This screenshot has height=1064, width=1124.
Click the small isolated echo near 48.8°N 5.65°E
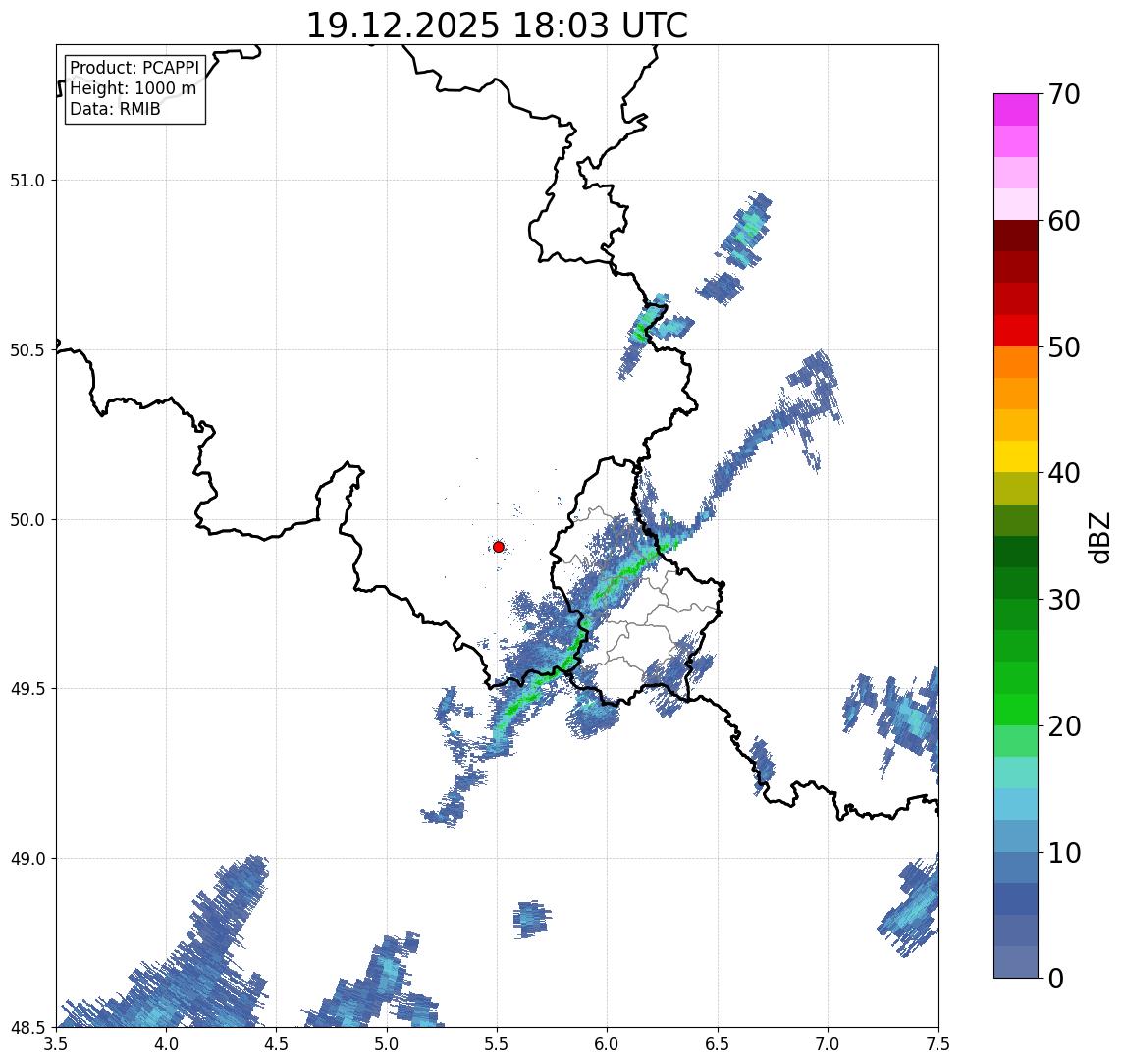531,919
